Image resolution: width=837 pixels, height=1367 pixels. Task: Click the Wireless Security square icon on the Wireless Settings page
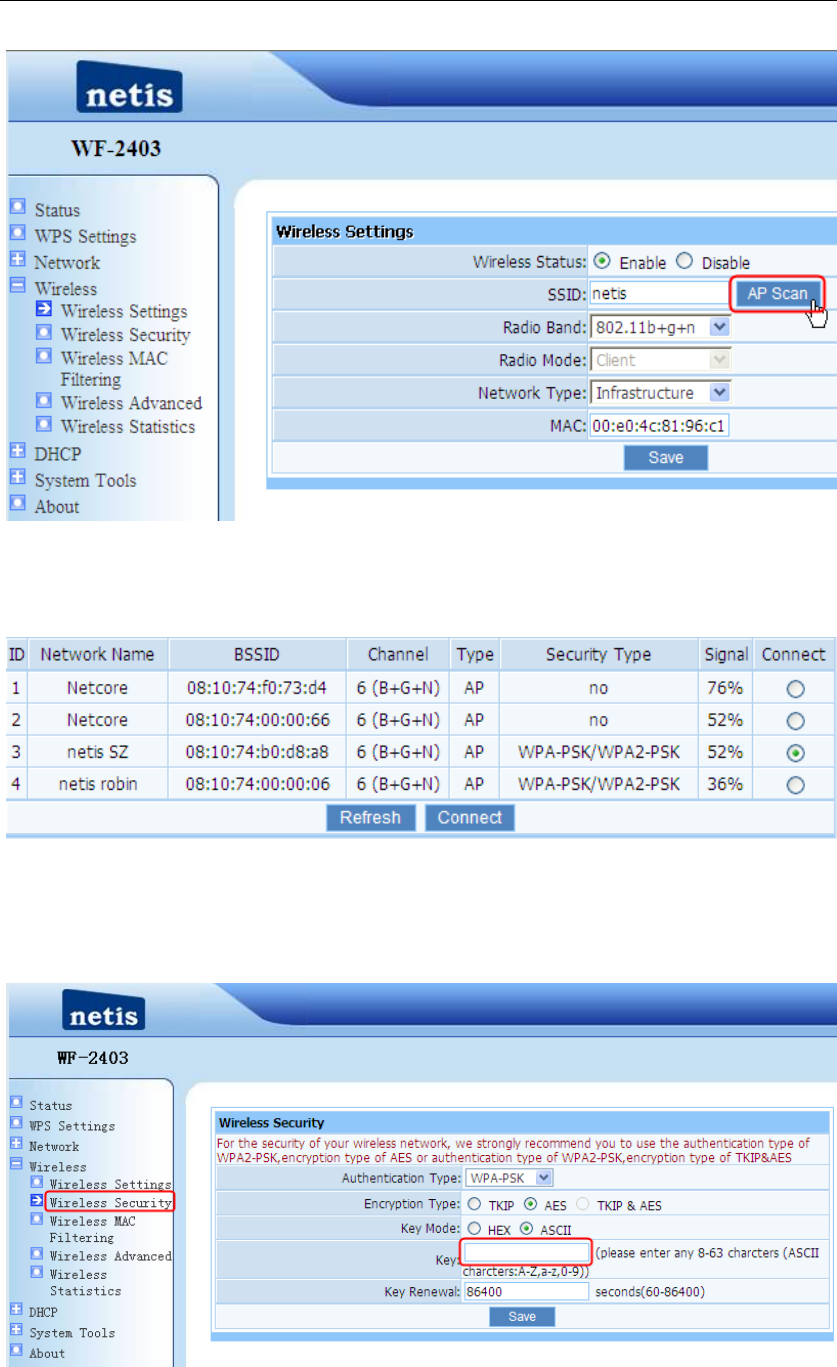tap(44, 334)
